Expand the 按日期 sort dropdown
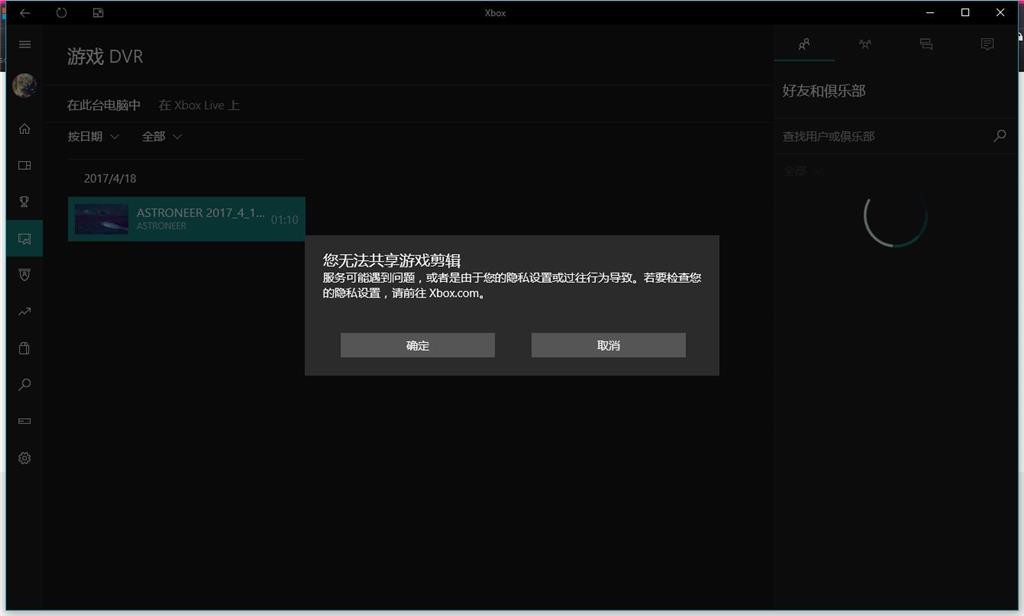This screenshot has width=1024, height=616. (93, 137)
